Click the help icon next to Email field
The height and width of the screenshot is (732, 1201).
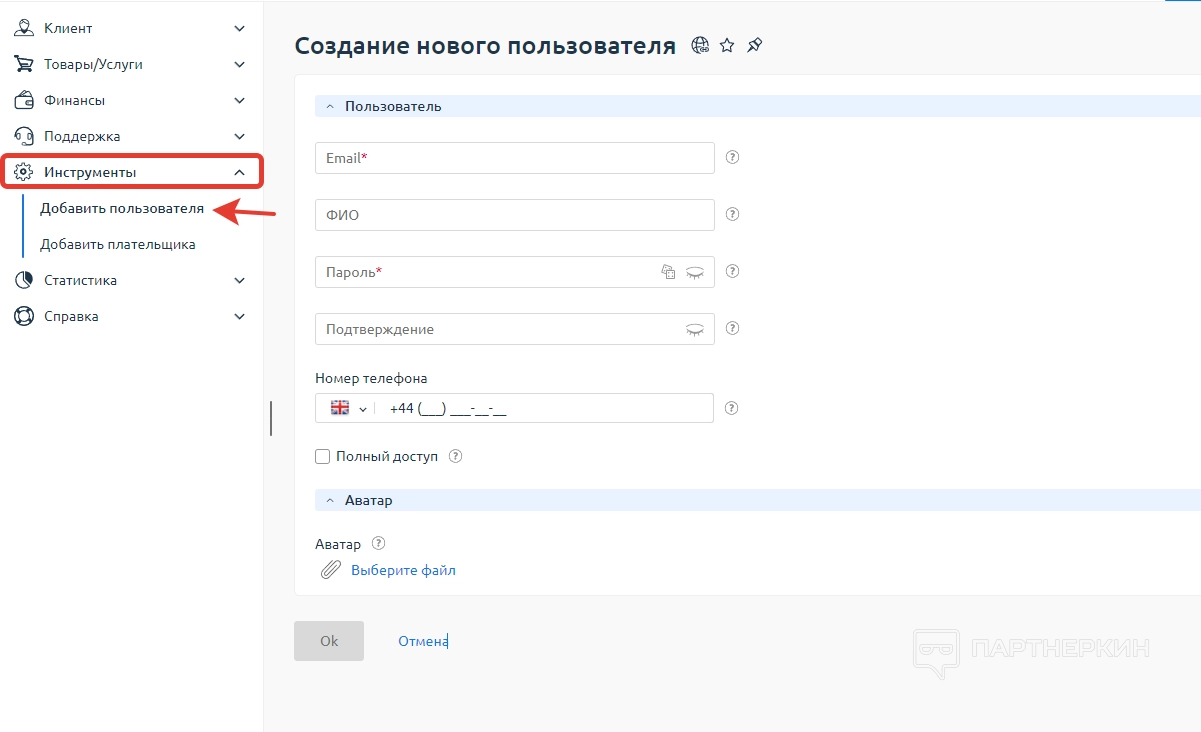coord(732,157)
